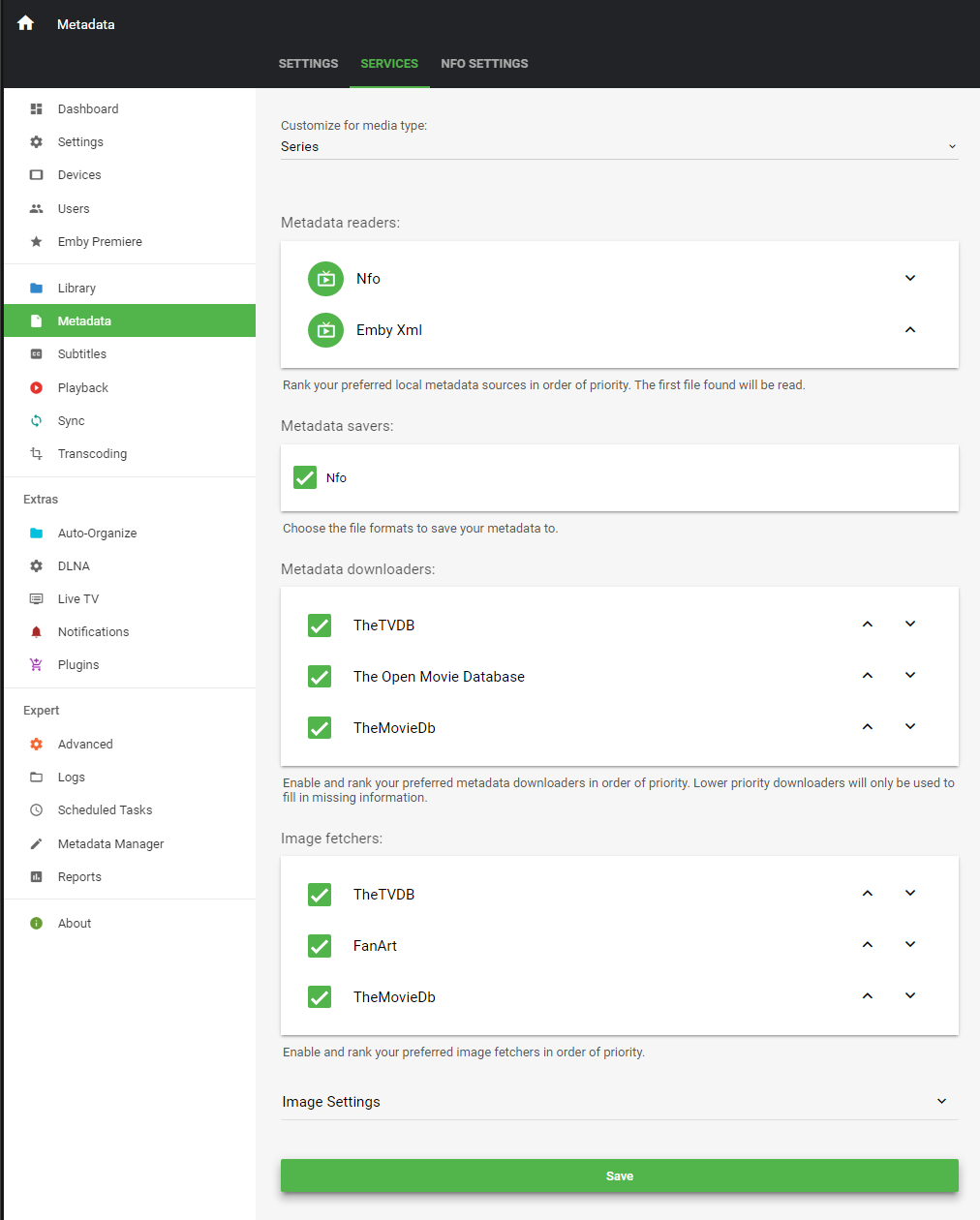
Task: Move TheMovieDb downloader up in priority
Action: 868,727
